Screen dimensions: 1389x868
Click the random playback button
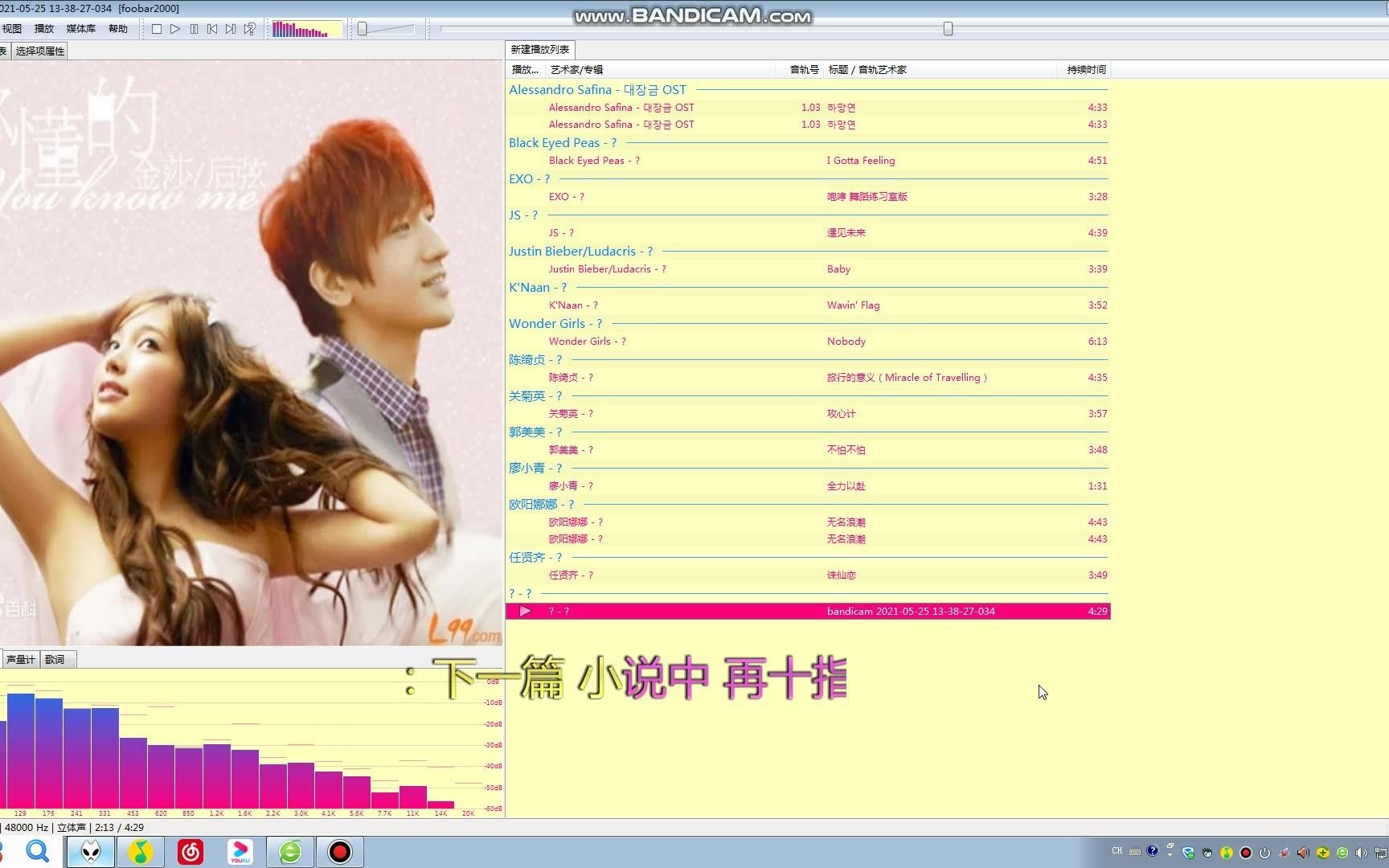tap(250, 29)
